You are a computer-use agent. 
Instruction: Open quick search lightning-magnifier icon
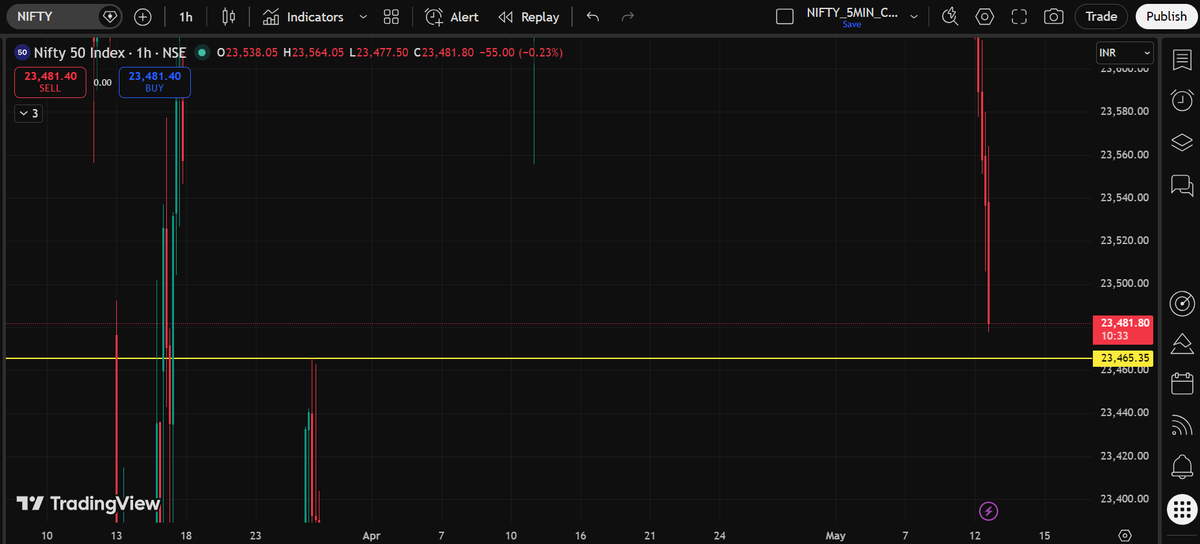950,17
